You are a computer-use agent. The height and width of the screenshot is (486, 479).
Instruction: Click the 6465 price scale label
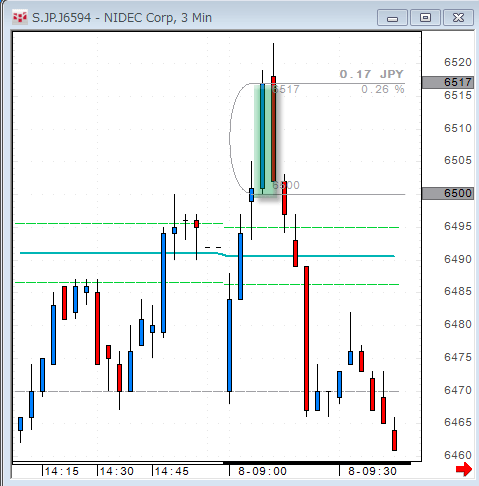(x=458, y=422)
